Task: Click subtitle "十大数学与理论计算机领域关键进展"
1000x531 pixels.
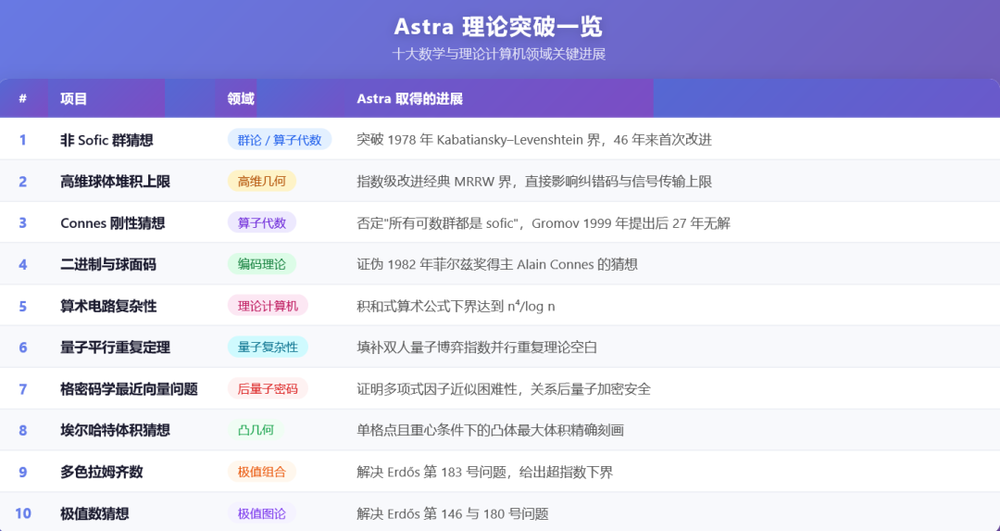Action: [x=499, y=54]
